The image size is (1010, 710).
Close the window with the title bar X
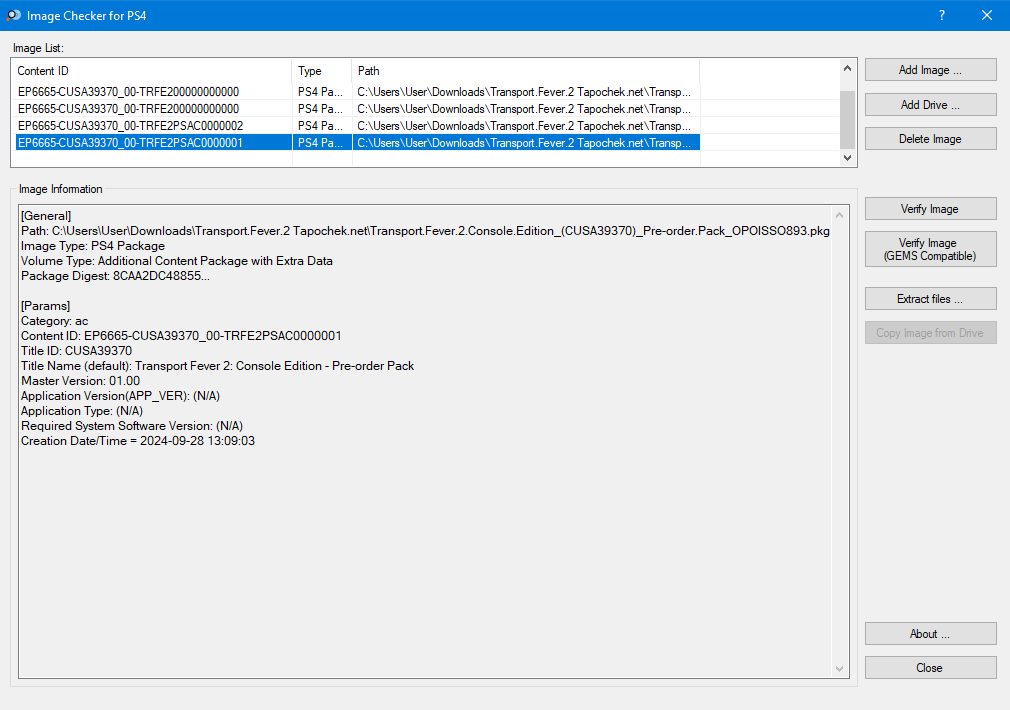(987, 15)
